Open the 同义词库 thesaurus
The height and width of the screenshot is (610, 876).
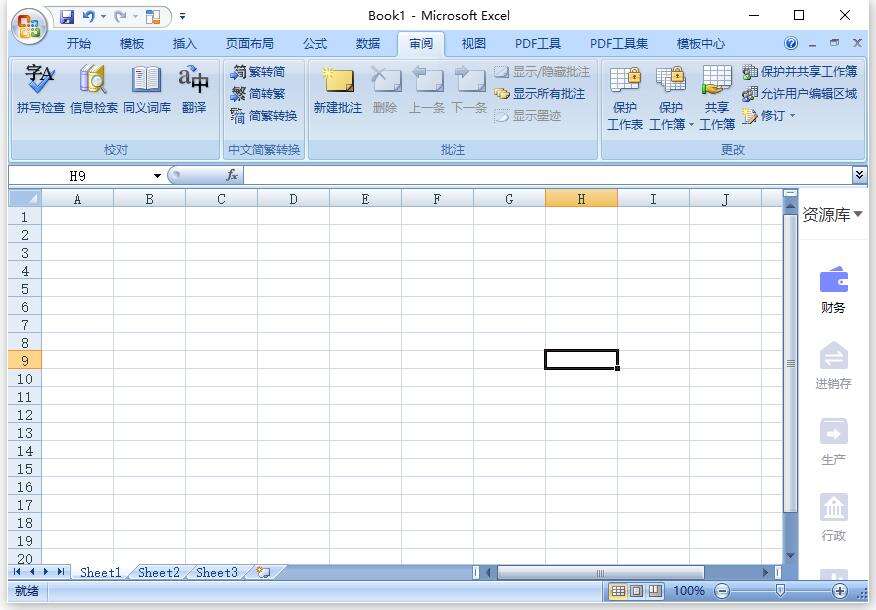click(x=146, y=89)
